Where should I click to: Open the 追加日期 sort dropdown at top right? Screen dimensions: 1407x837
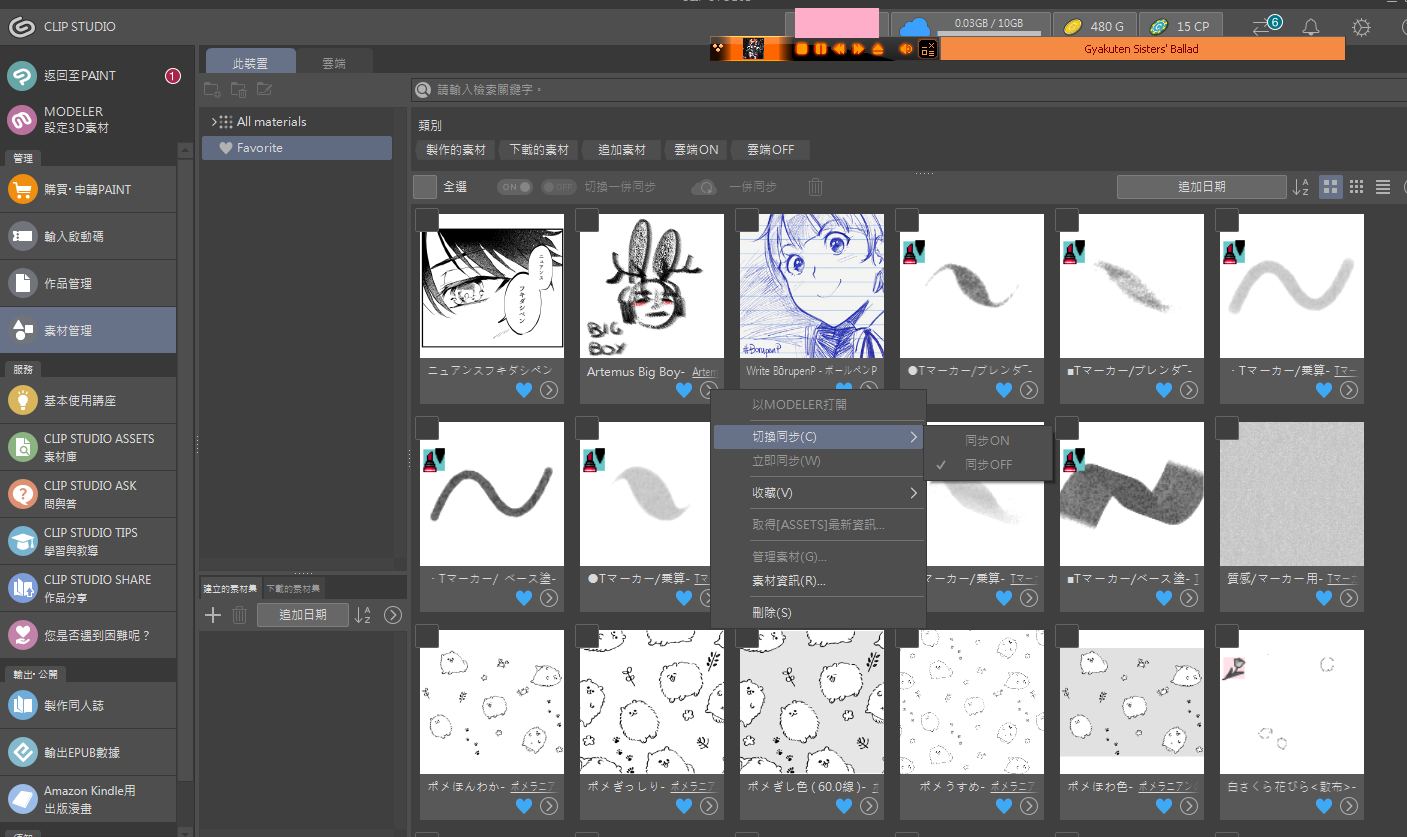(1201, 187)
